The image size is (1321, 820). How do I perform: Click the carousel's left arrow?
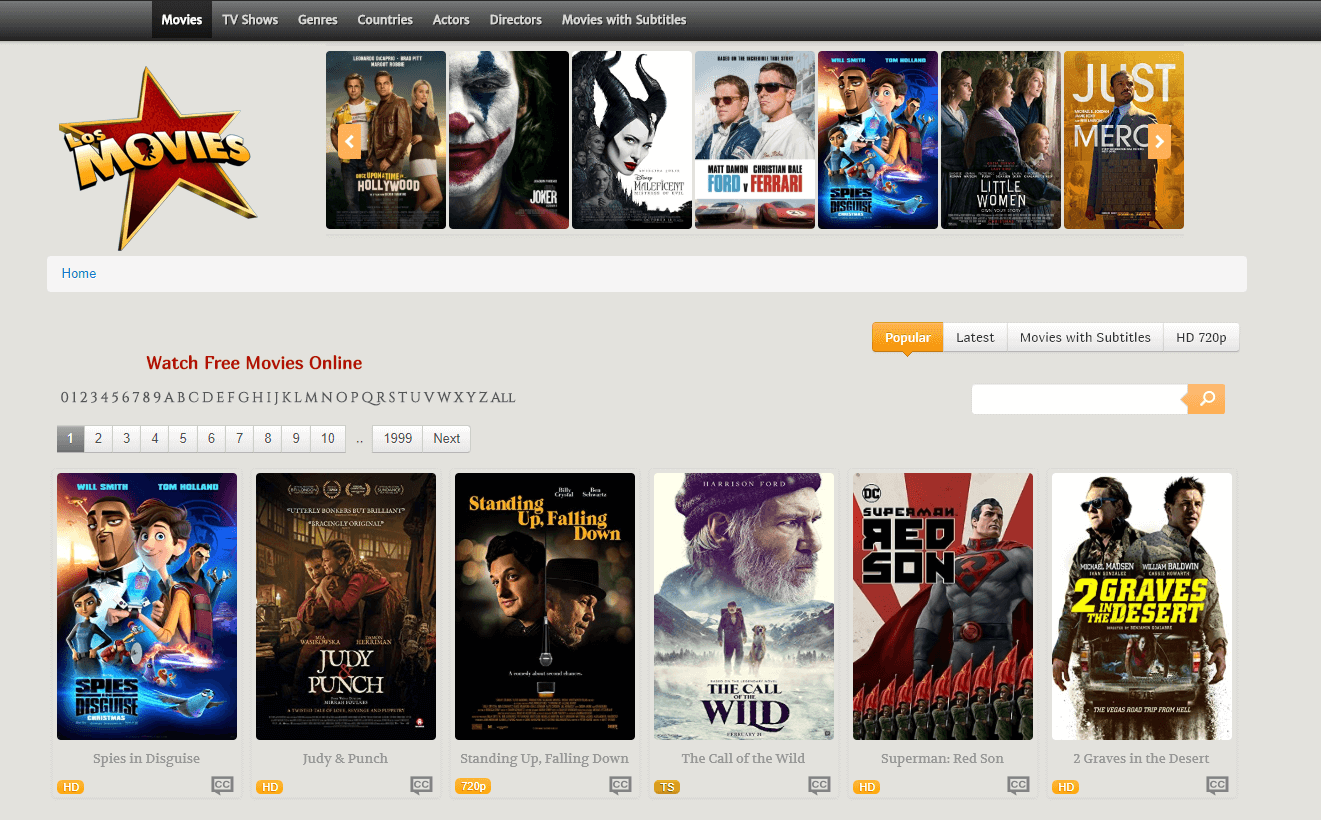pyautogui.click(x=349, y=141)
